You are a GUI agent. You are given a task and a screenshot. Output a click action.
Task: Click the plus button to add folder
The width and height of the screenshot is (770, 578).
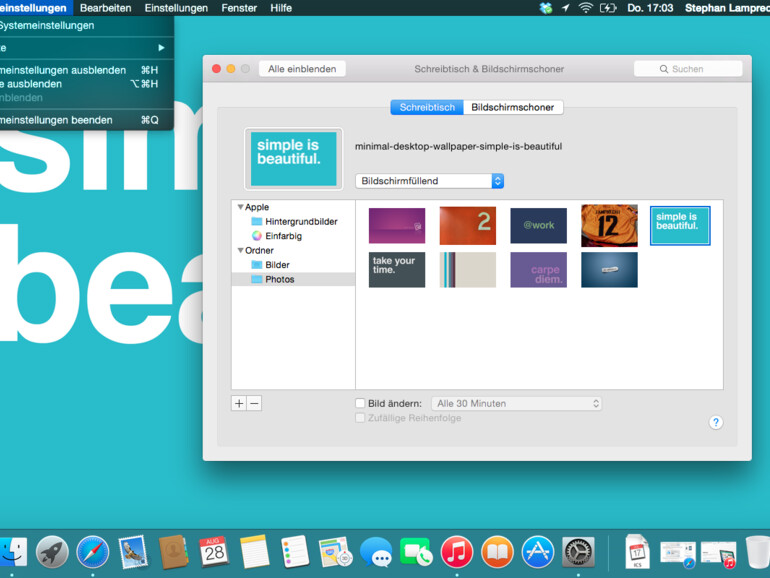(239, 403)
